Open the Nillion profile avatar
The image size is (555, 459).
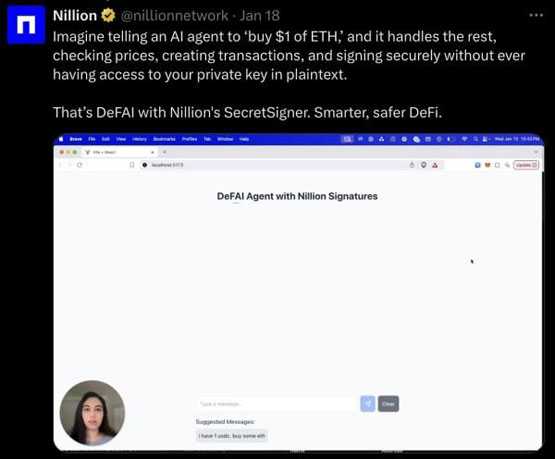click(x=26, y=25)
